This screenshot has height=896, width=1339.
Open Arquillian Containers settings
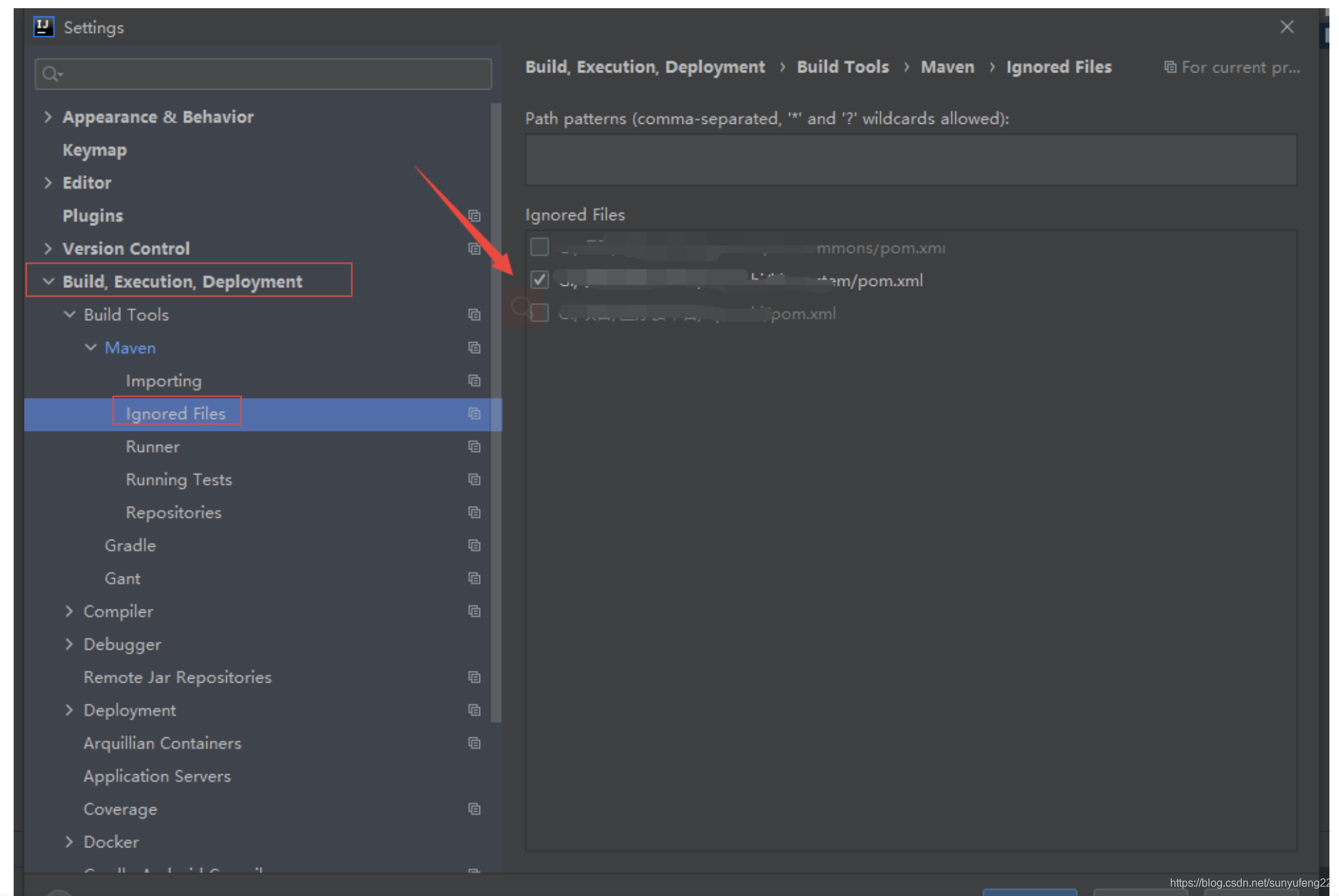pyautogui.click(x=163, y=743)
